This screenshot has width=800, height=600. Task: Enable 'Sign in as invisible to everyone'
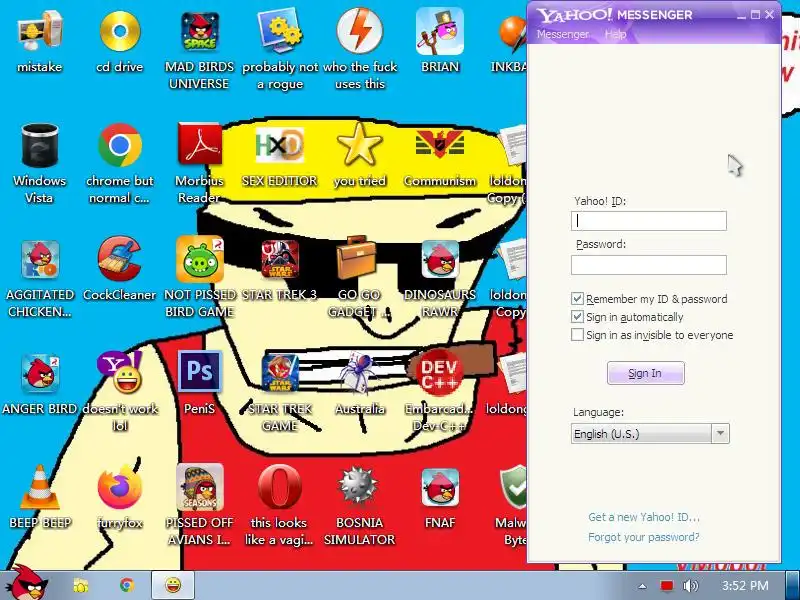pos(577,335)
